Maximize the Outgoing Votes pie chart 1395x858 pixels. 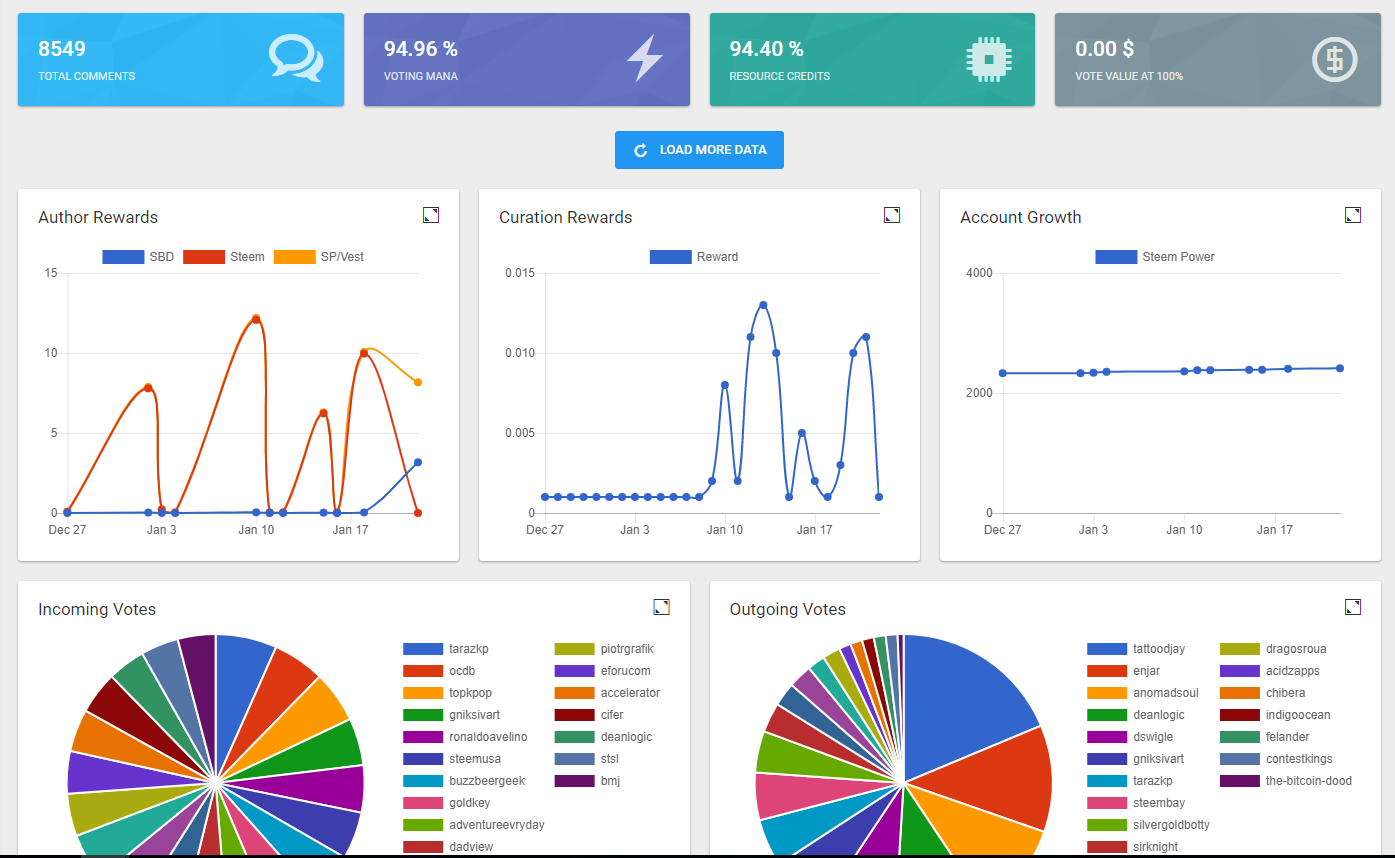coord(1353,607)
